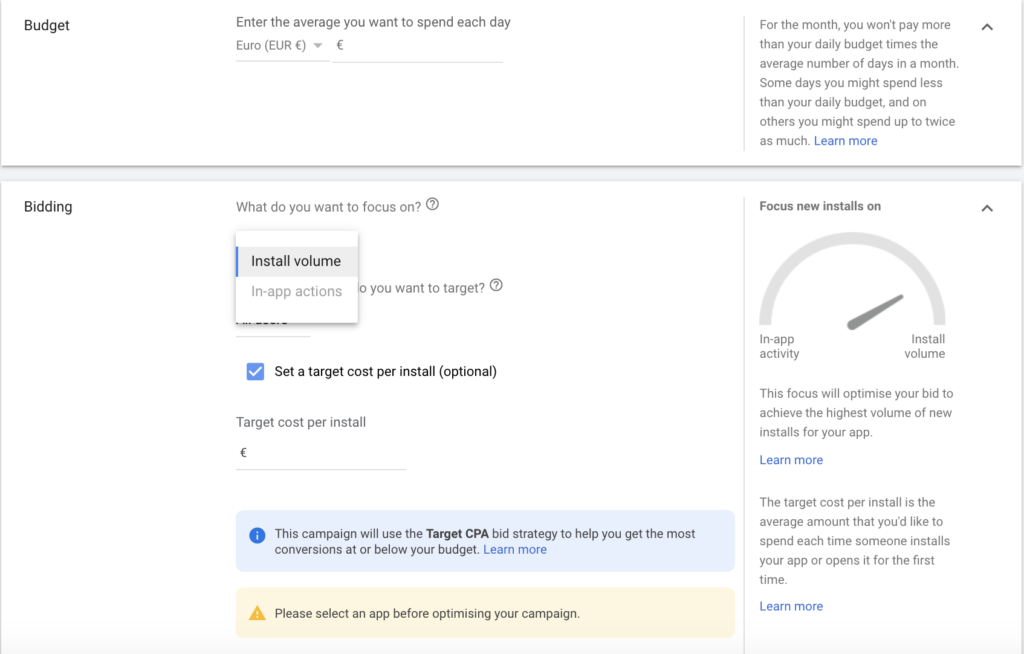Viewport: 1024px width, 654px height.
Task: Focus the daily budget amount field
Action: (x=417, y=46)
